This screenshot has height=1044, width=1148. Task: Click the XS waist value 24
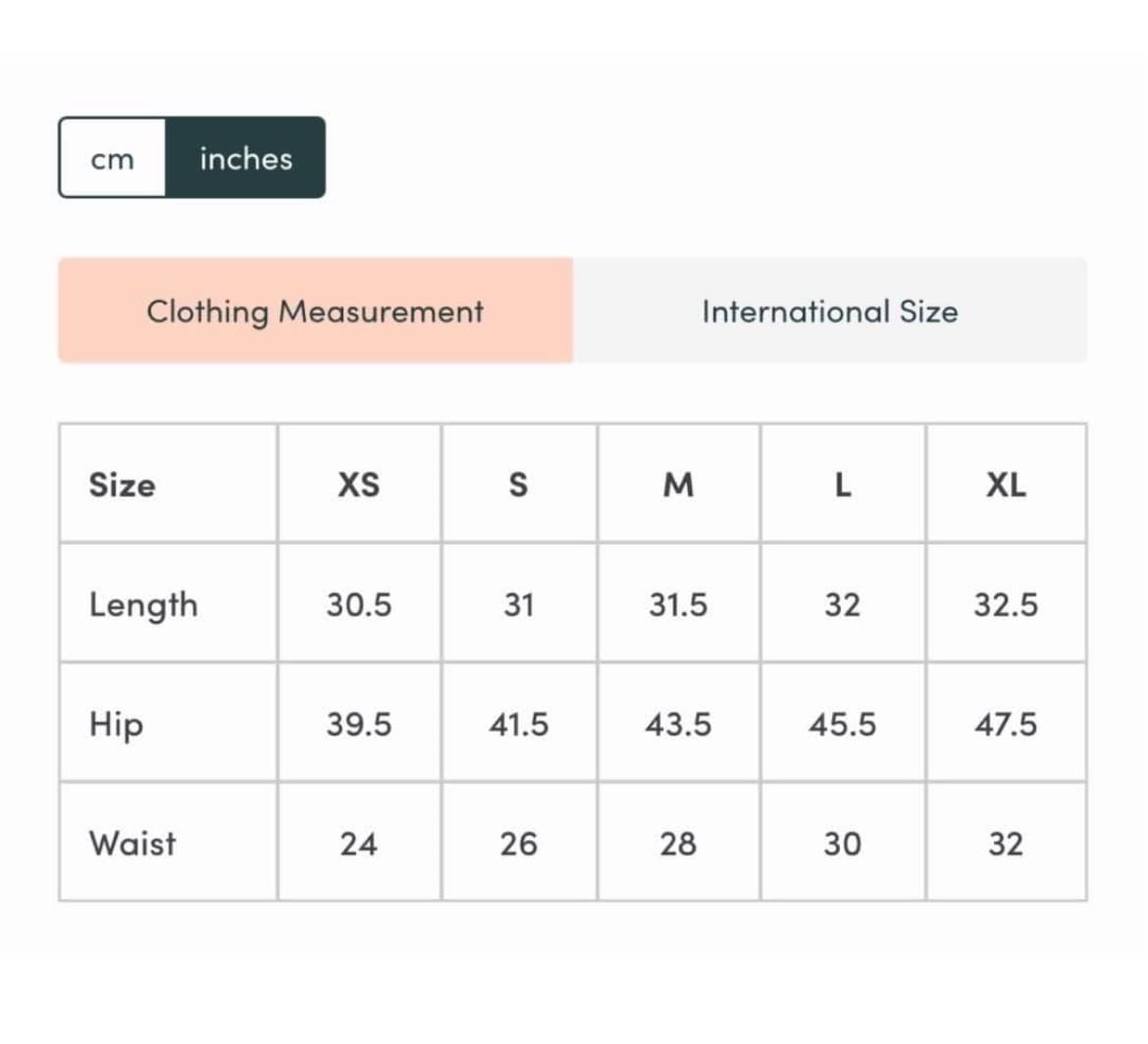[x=358, y=844]
